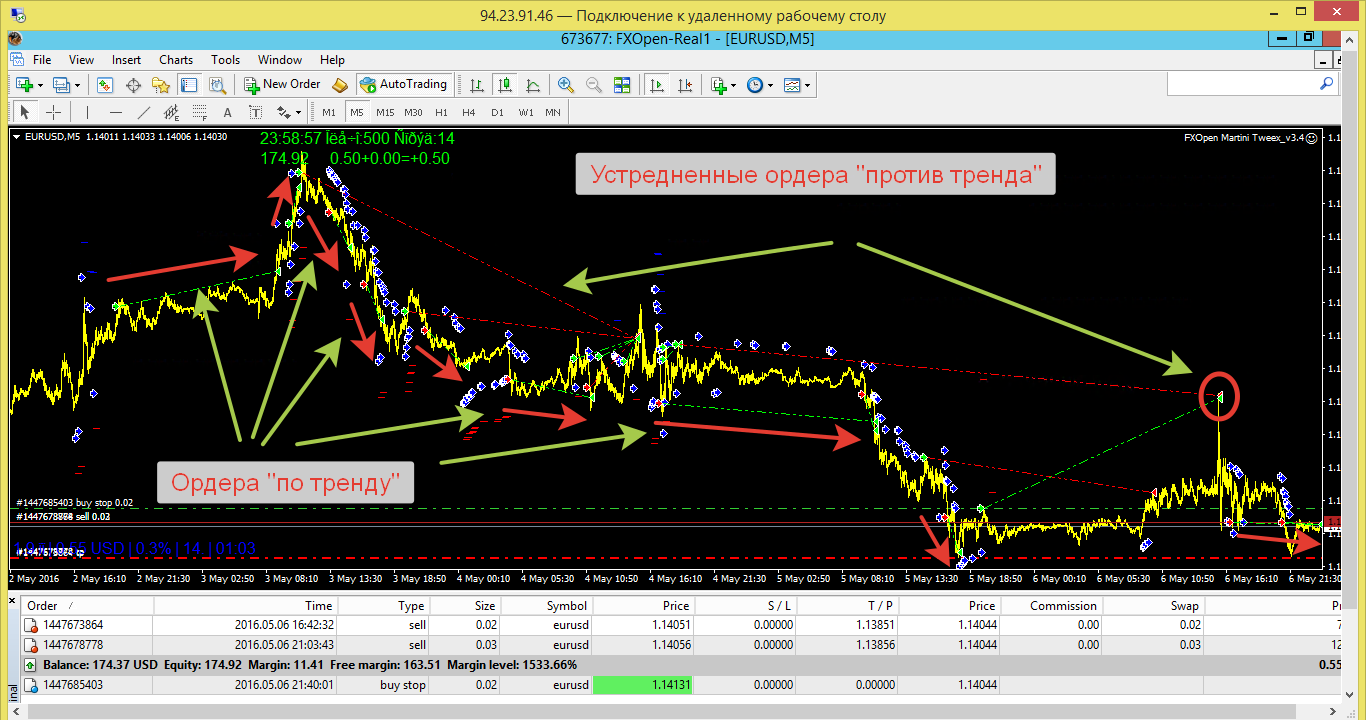Screen dimensions: 1366x720
Task: Select the H1 timeframe button
Action: [x=441, y=112]
